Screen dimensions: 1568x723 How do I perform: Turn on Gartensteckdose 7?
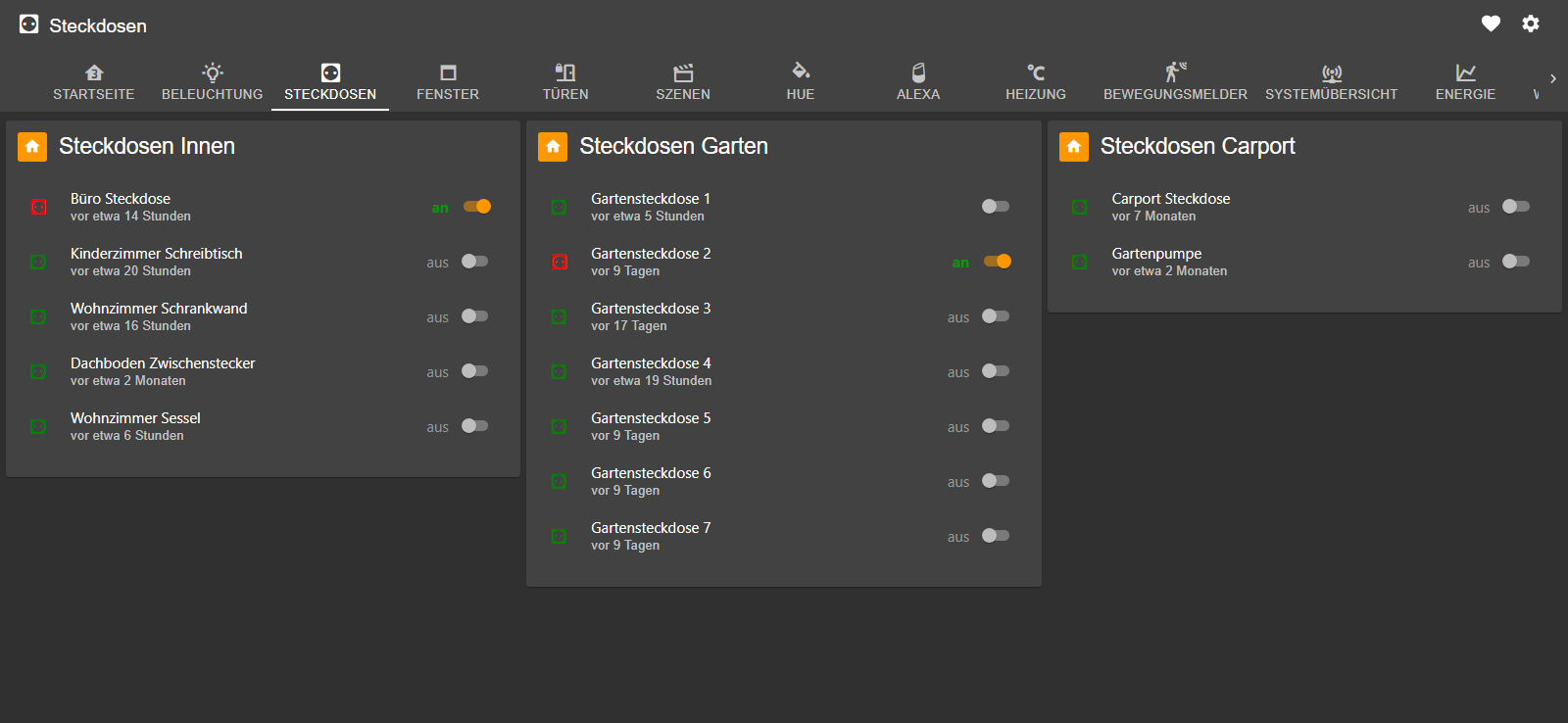996,535
